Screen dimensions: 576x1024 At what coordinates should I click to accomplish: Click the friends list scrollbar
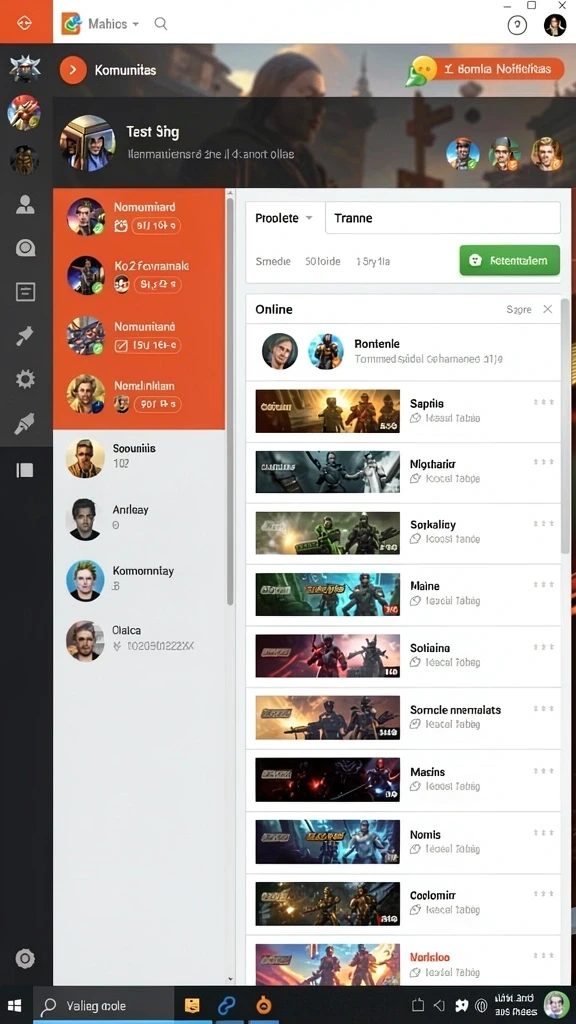230,402
